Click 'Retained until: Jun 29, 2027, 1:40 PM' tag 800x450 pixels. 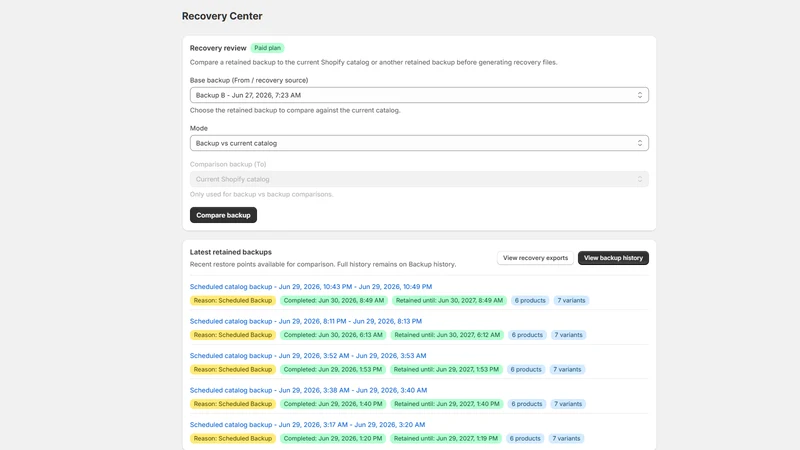tap(446, 404)
